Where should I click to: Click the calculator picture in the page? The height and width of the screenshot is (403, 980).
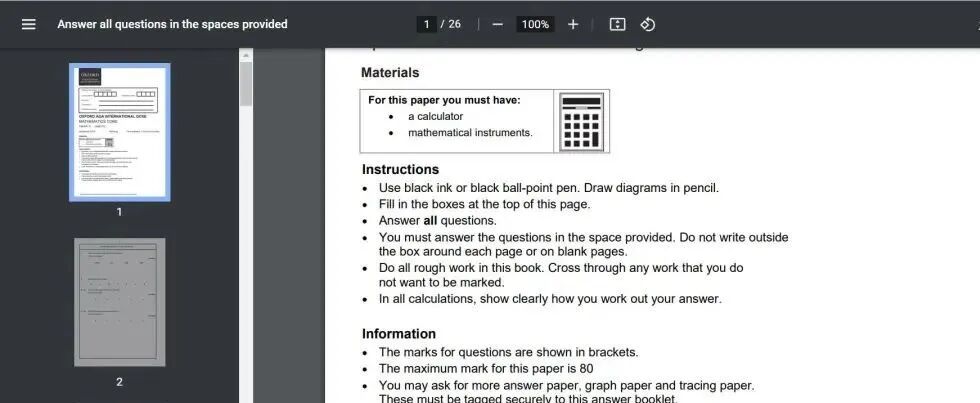582,121
